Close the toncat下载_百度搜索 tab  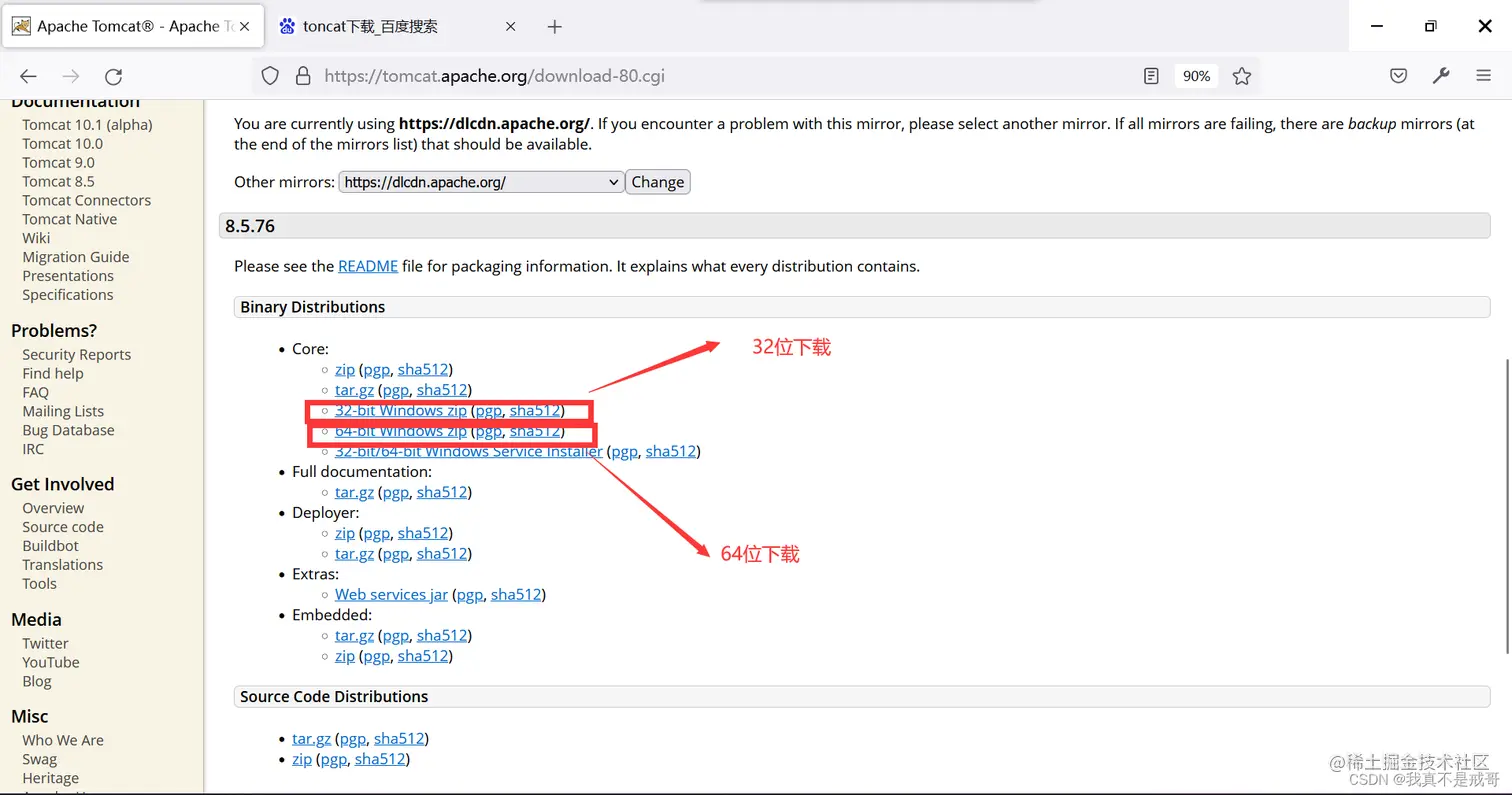511,27
